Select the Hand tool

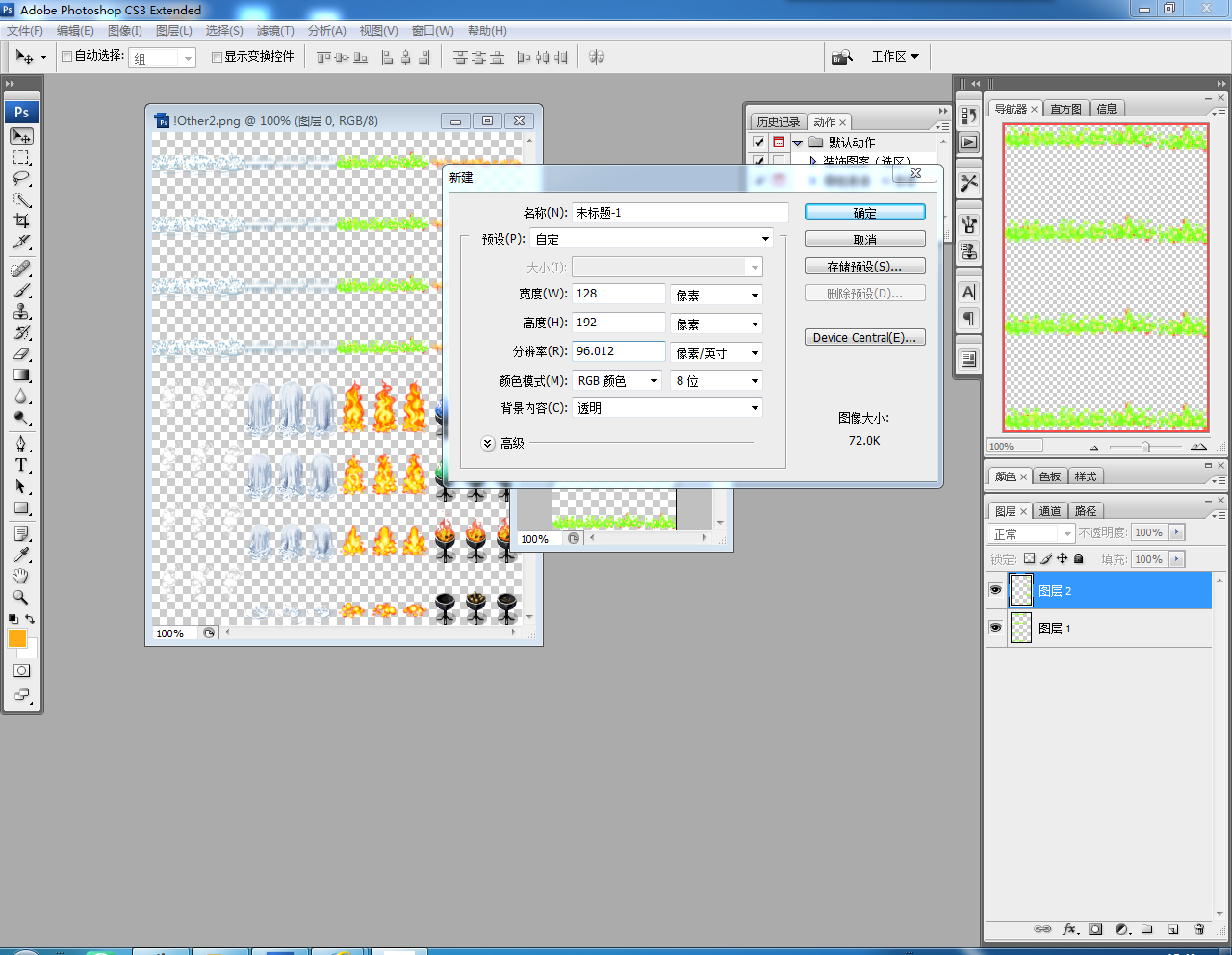21,576
